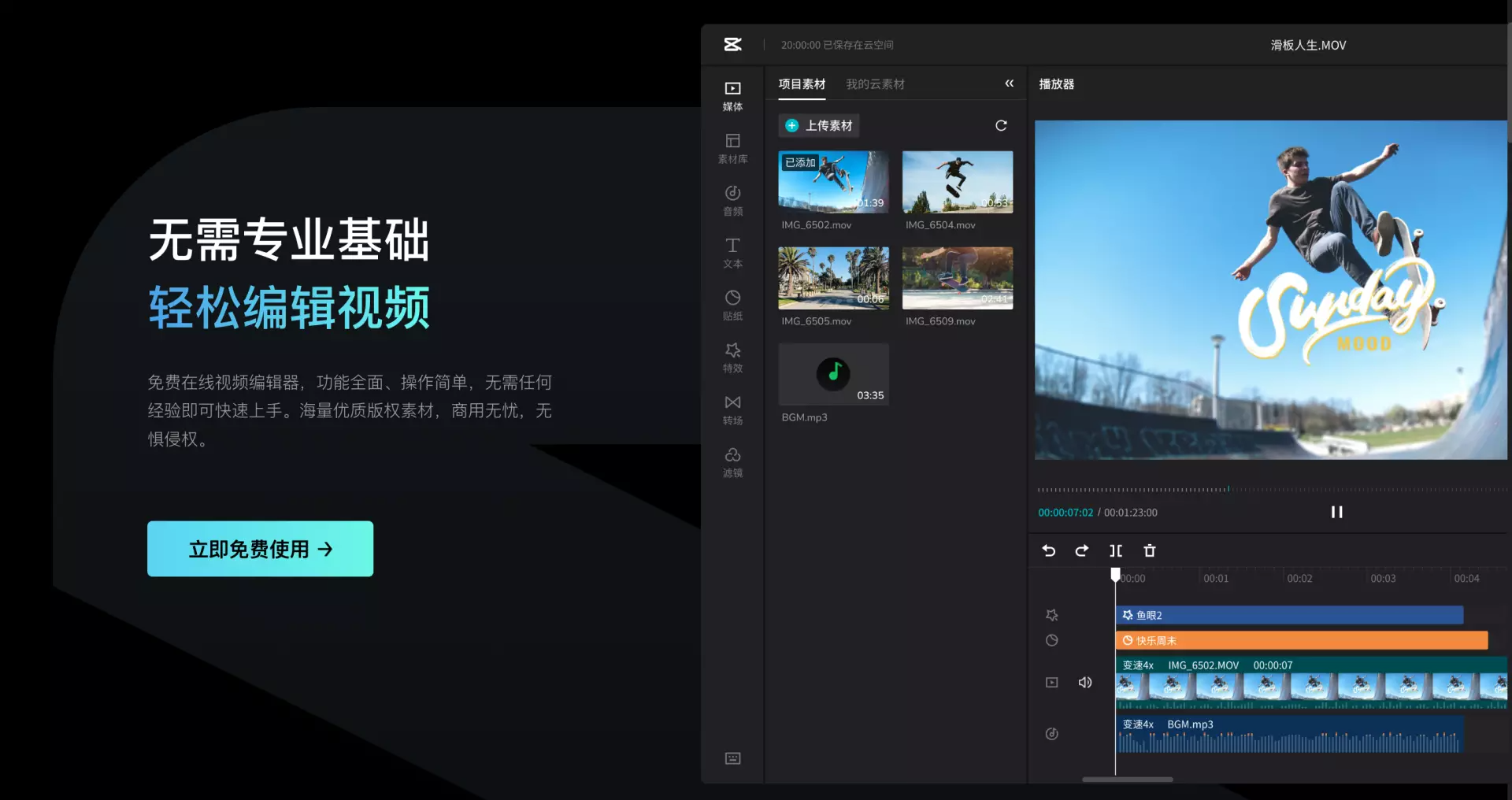Screen dimensions: 1512x800
Task: Open the 媒体 media panel
Action: [x=732, y=96]
